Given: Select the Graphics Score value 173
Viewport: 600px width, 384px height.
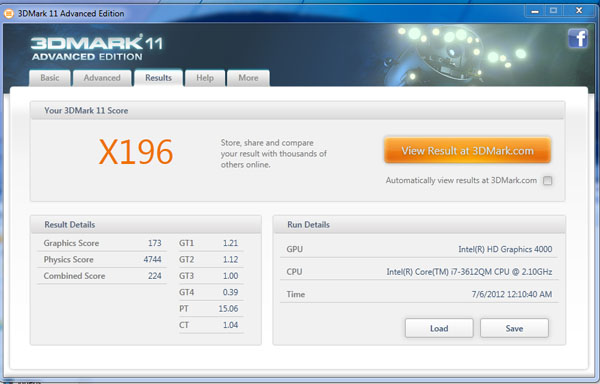Looking at the screenshot, I should [155, 243].
